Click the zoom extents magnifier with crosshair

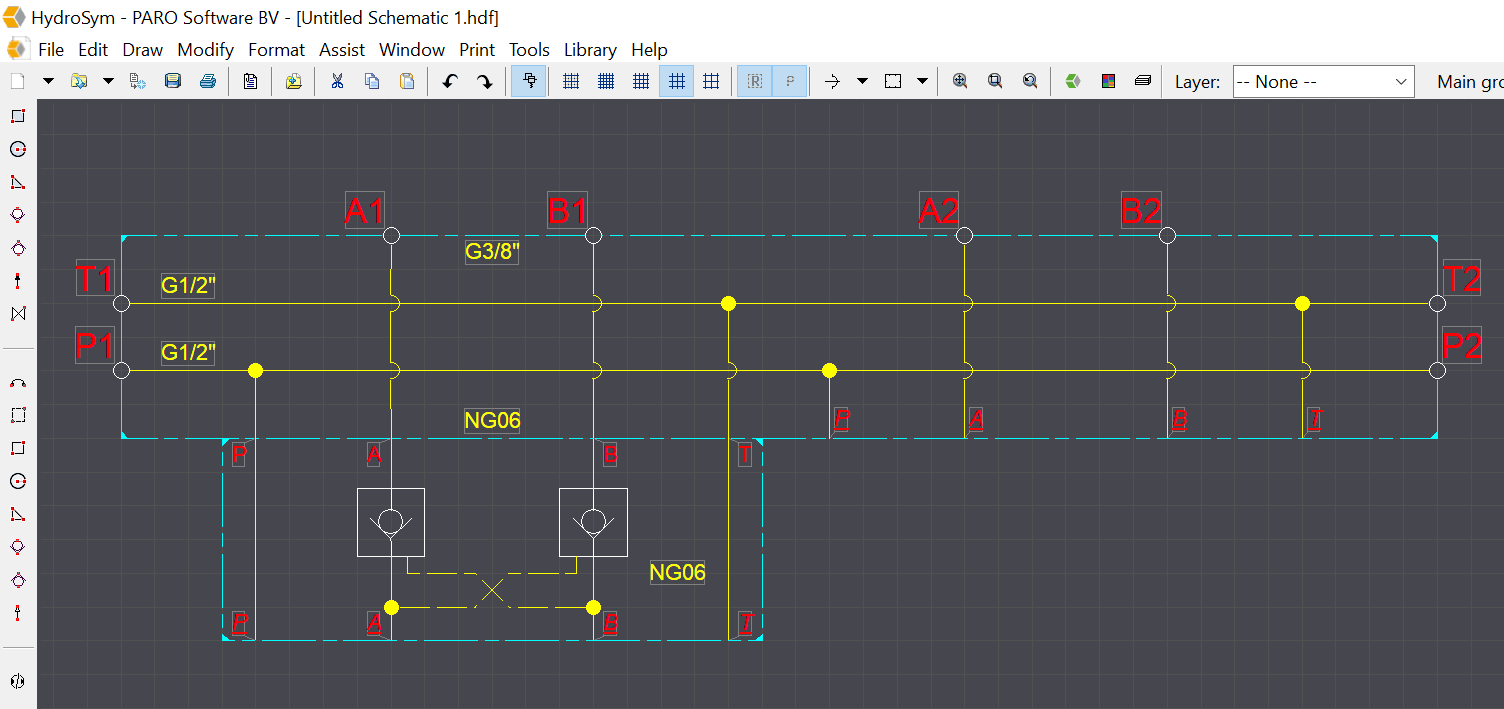(x=960, y=81)
